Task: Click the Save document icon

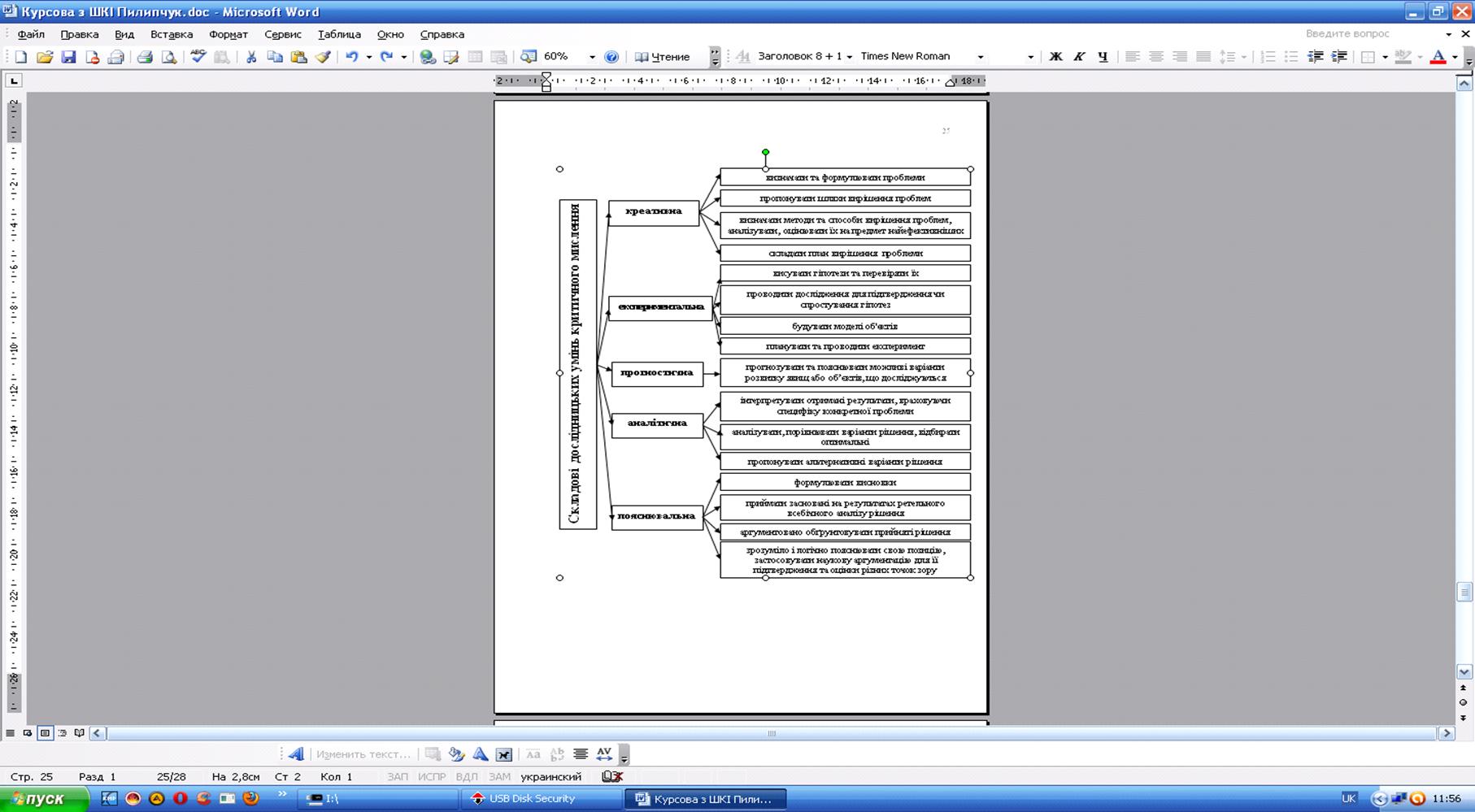Action: (x=68, y=57)
